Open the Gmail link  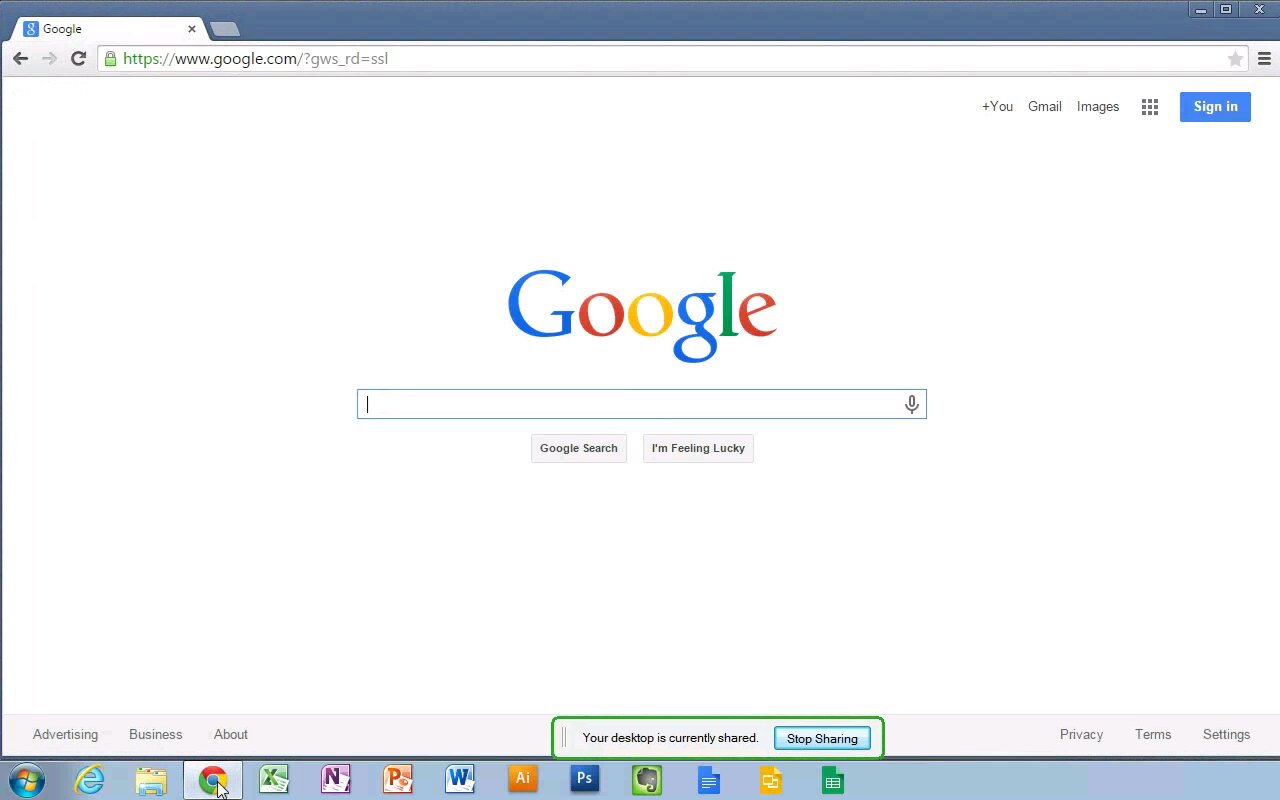1044,107
